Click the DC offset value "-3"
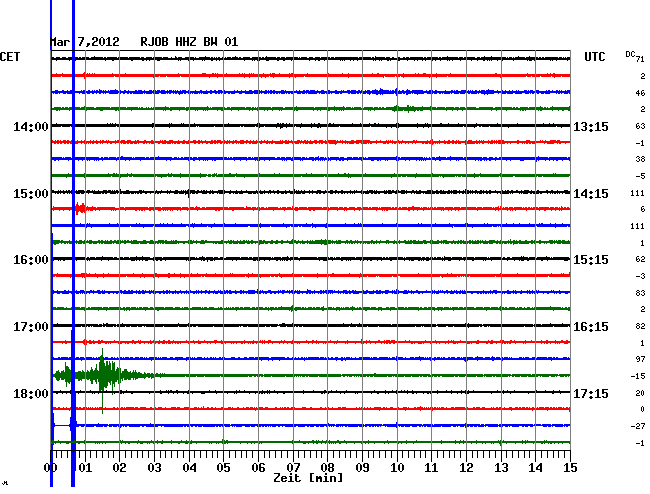Screen dimensions: 650x494 pos(640,276)
